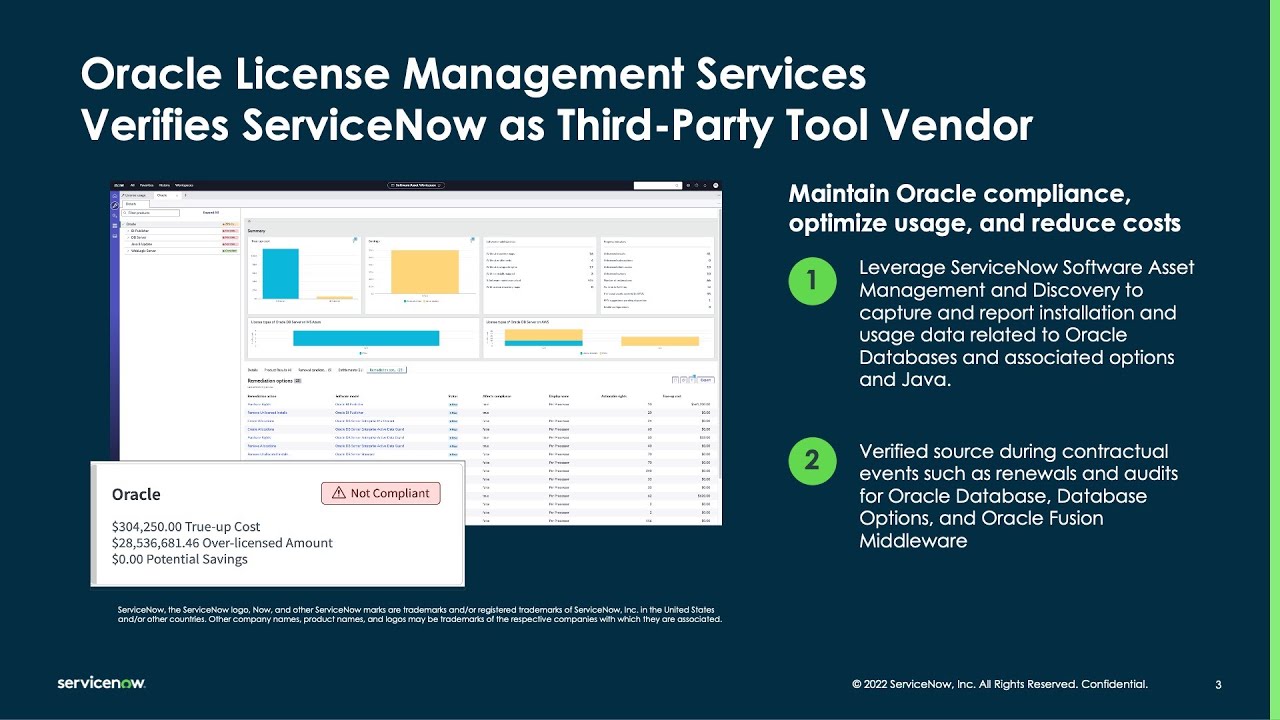The height and width of the screenshot is (720, 1280).
Task: Click the global search field in top bar
Action: point(658,185)
